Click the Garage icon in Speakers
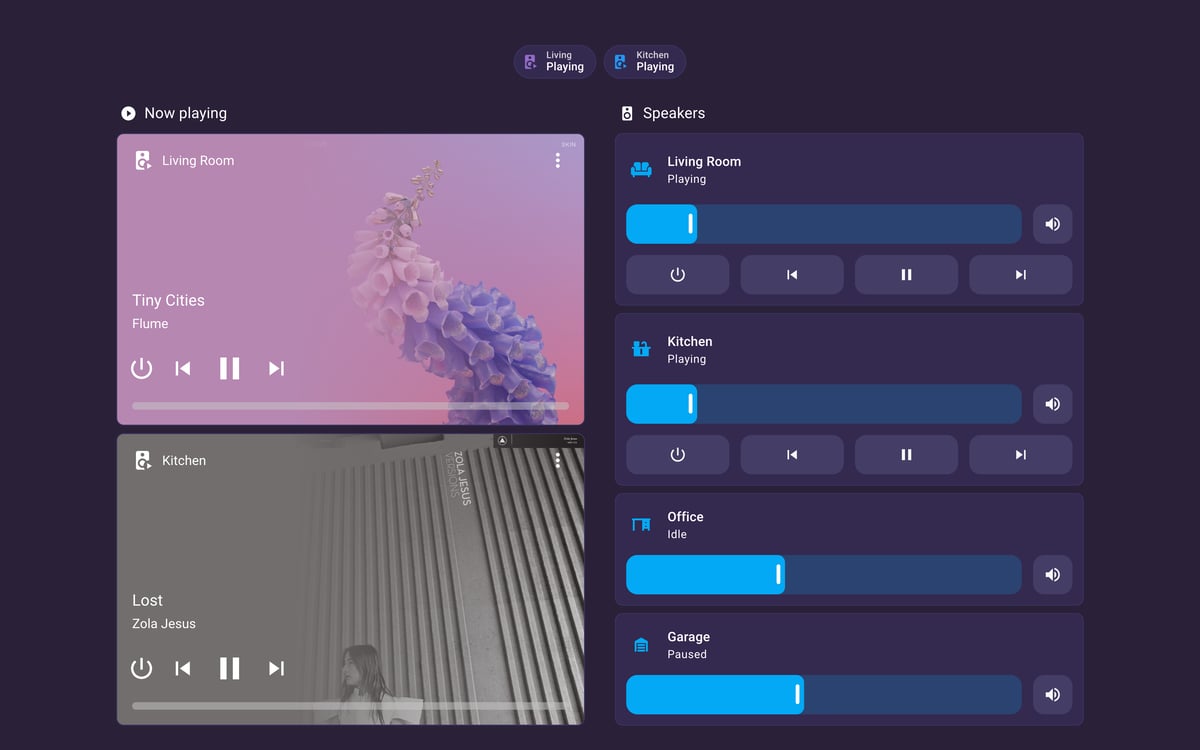 (641, 645)
